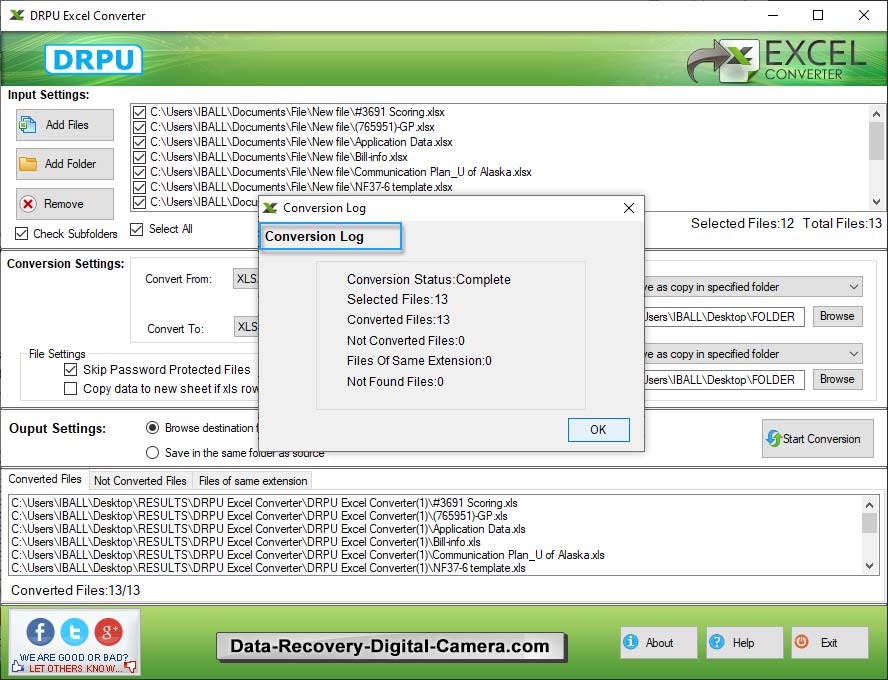Open the Help button

(744, 643)
